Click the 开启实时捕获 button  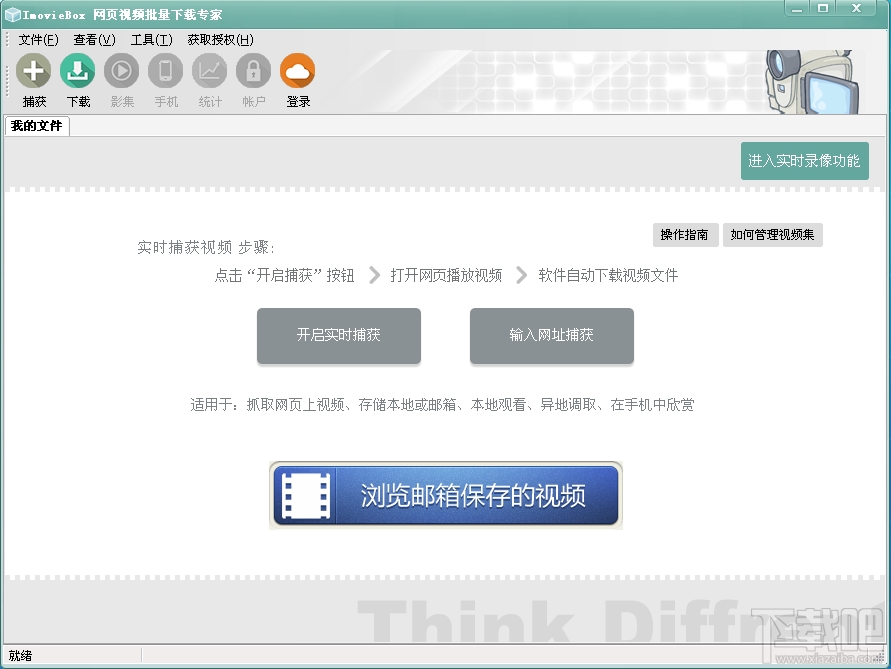tap(338, 337)
